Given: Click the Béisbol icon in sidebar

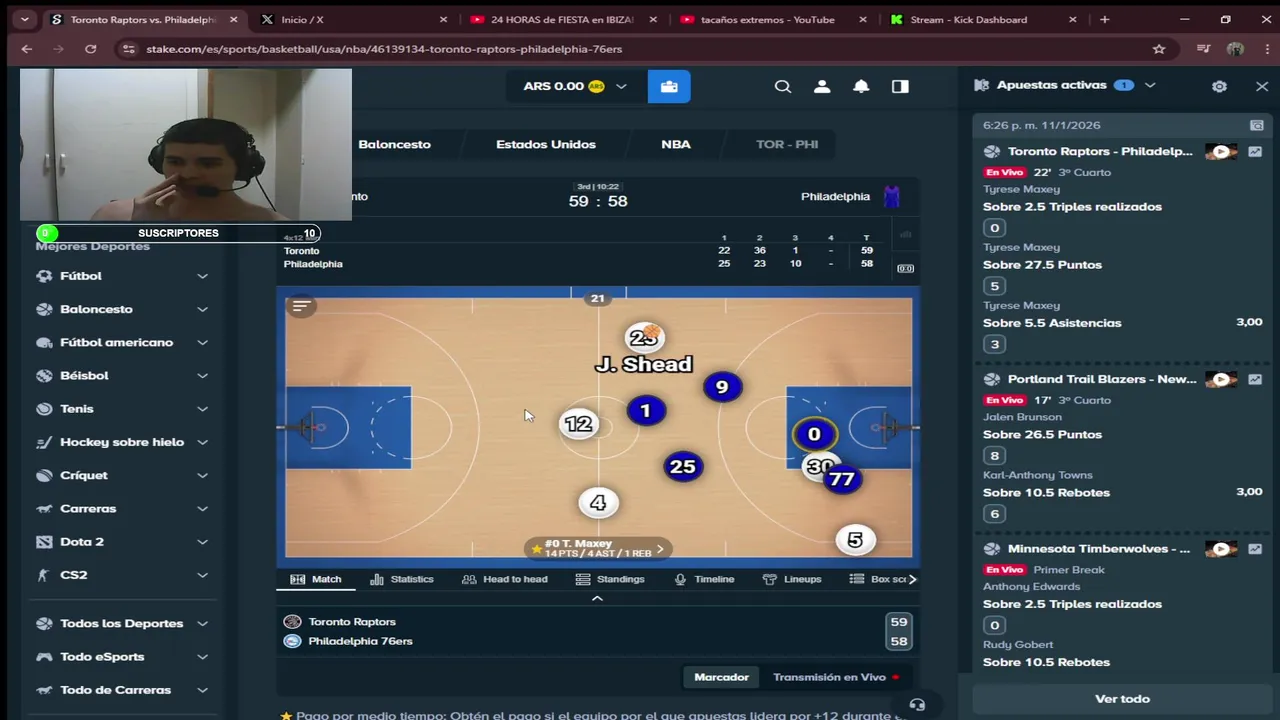Looking at the screenshot, I should [x=44, y=376].
